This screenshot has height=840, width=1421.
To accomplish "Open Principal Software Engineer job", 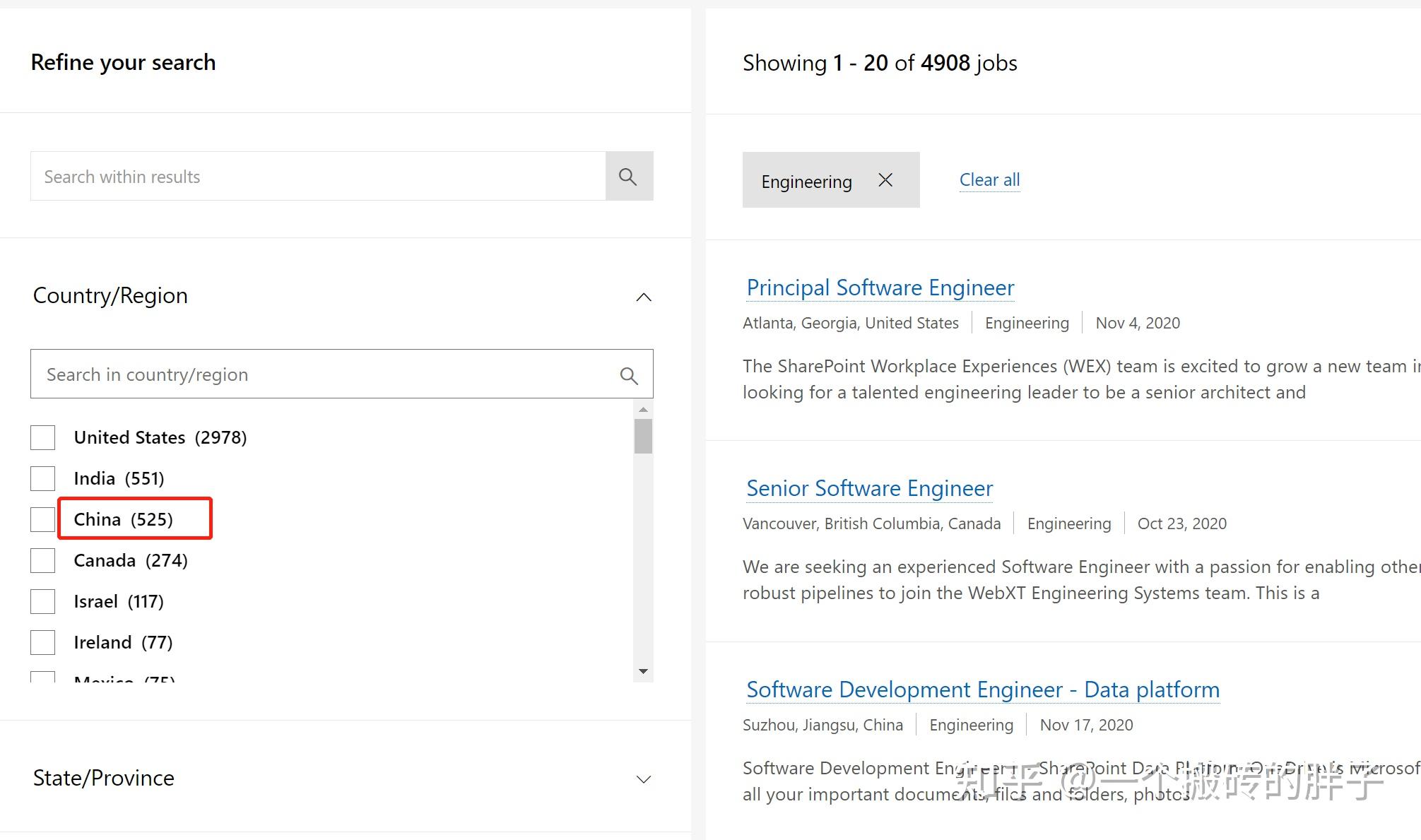I will tap(880, 288).
